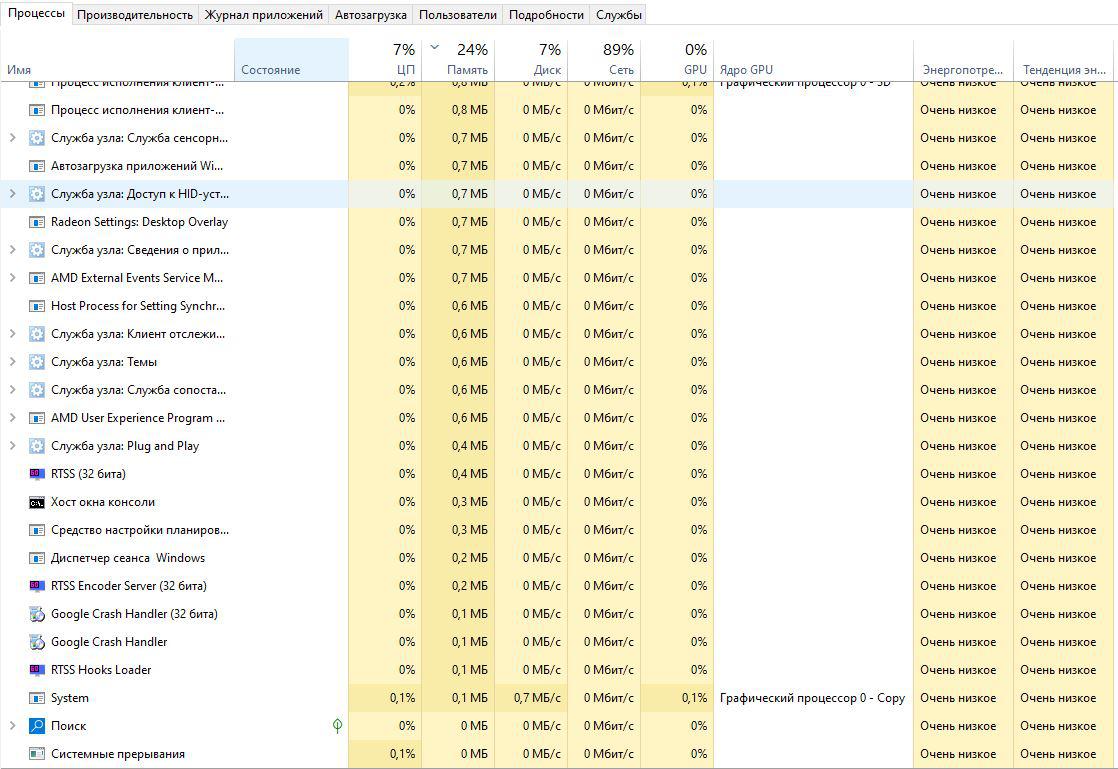Click the RTSS Hooks Loader icon

click(x=37, y=670)
